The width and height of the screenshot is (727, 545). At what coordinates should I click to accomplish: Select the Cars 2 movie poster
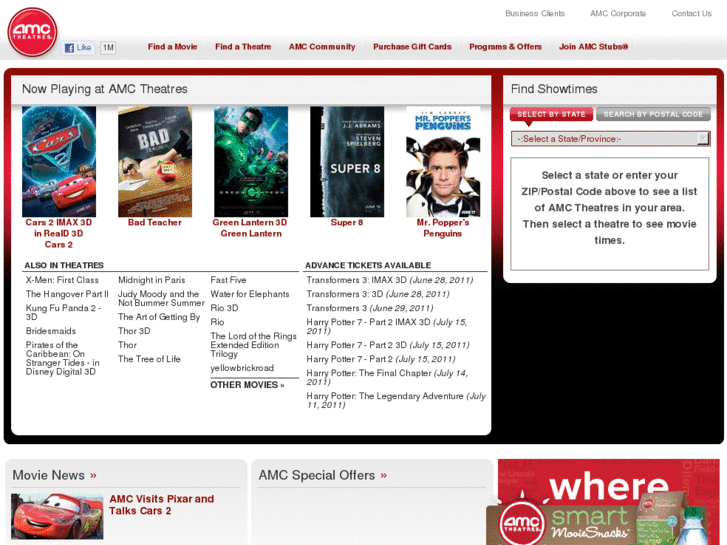click(59, 161)
